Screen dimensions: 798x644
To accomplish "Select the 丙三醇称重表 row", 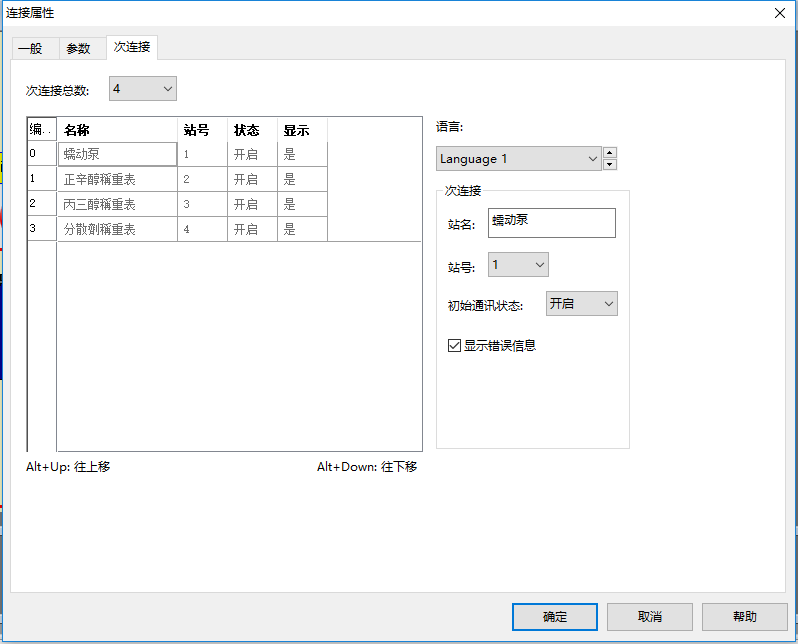I will click(117, 204).
